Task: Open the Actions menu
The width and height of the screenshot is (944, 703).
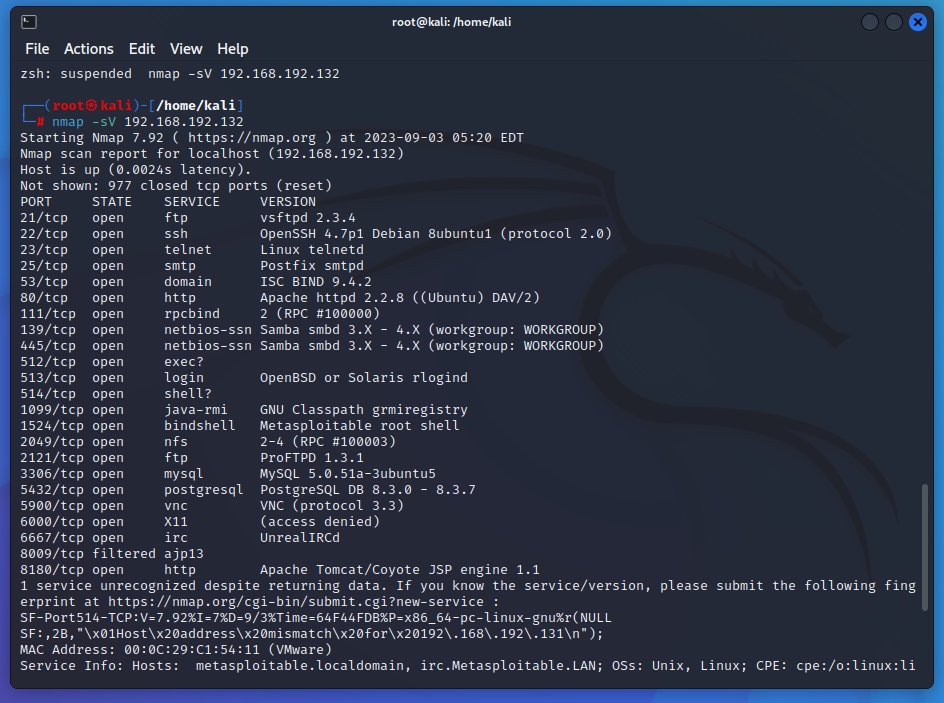Action: point(89,49)
